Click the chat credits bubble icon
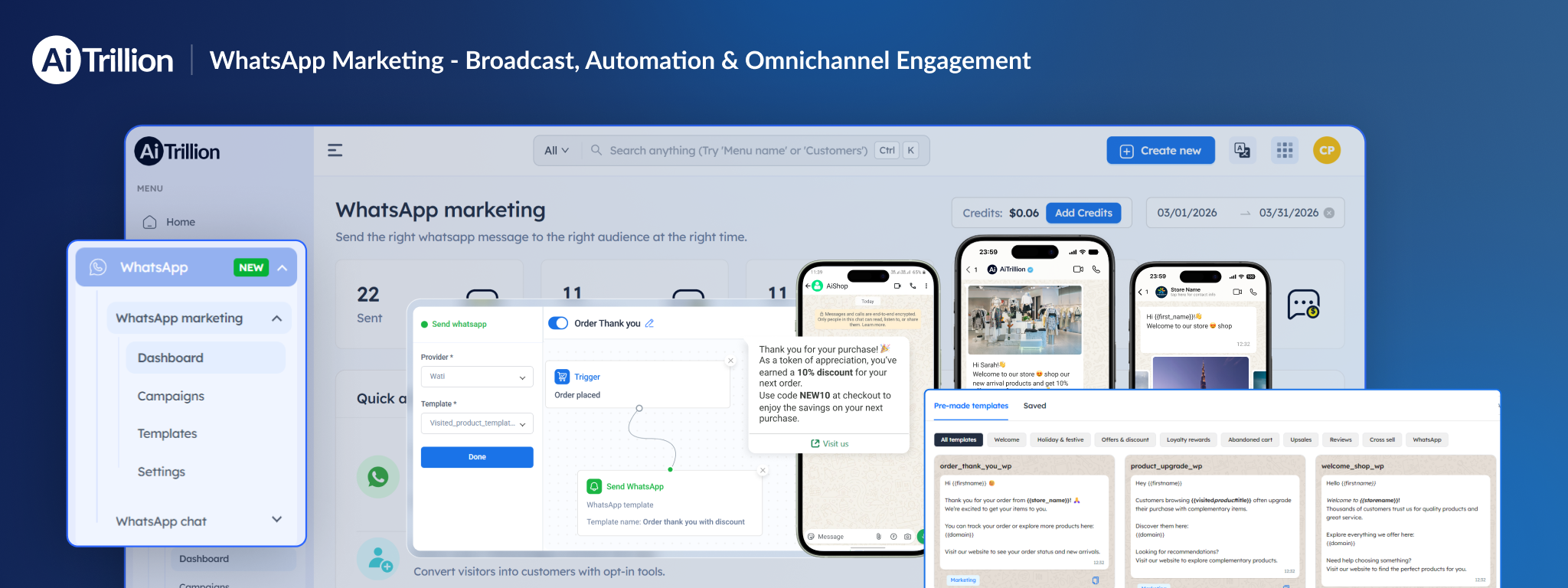This screenshot has height=588, width=1568. (x=1303, y=305)
